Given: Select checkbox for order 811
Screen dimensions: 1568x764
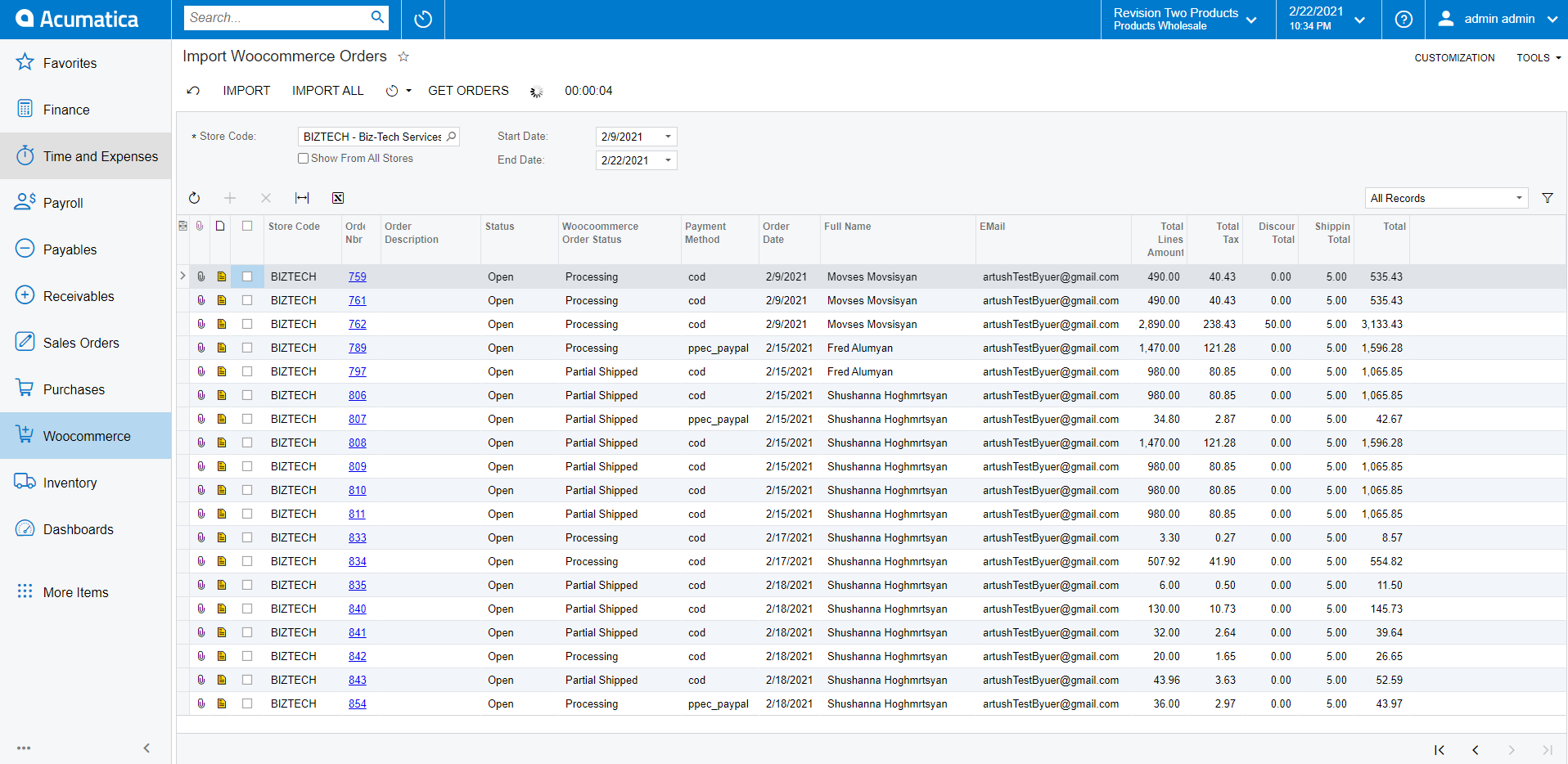Looking at the screenshot, I should [x=247, y=514].
